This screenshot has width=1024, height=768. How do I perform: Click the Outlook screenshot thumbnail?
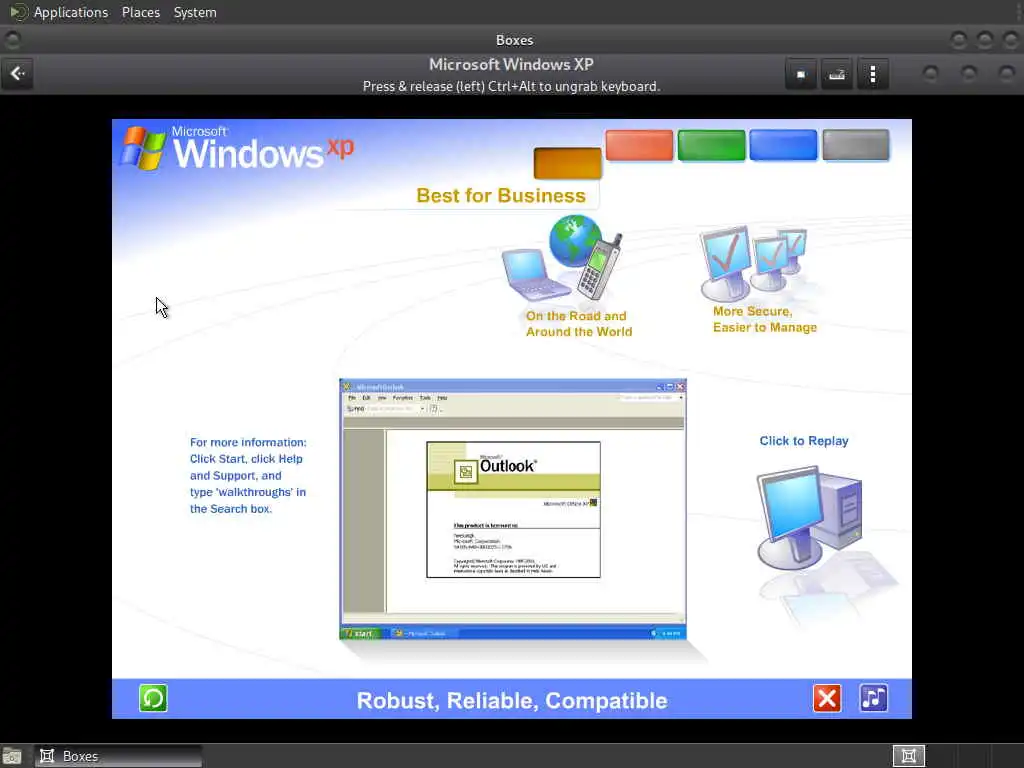point(513,509)
